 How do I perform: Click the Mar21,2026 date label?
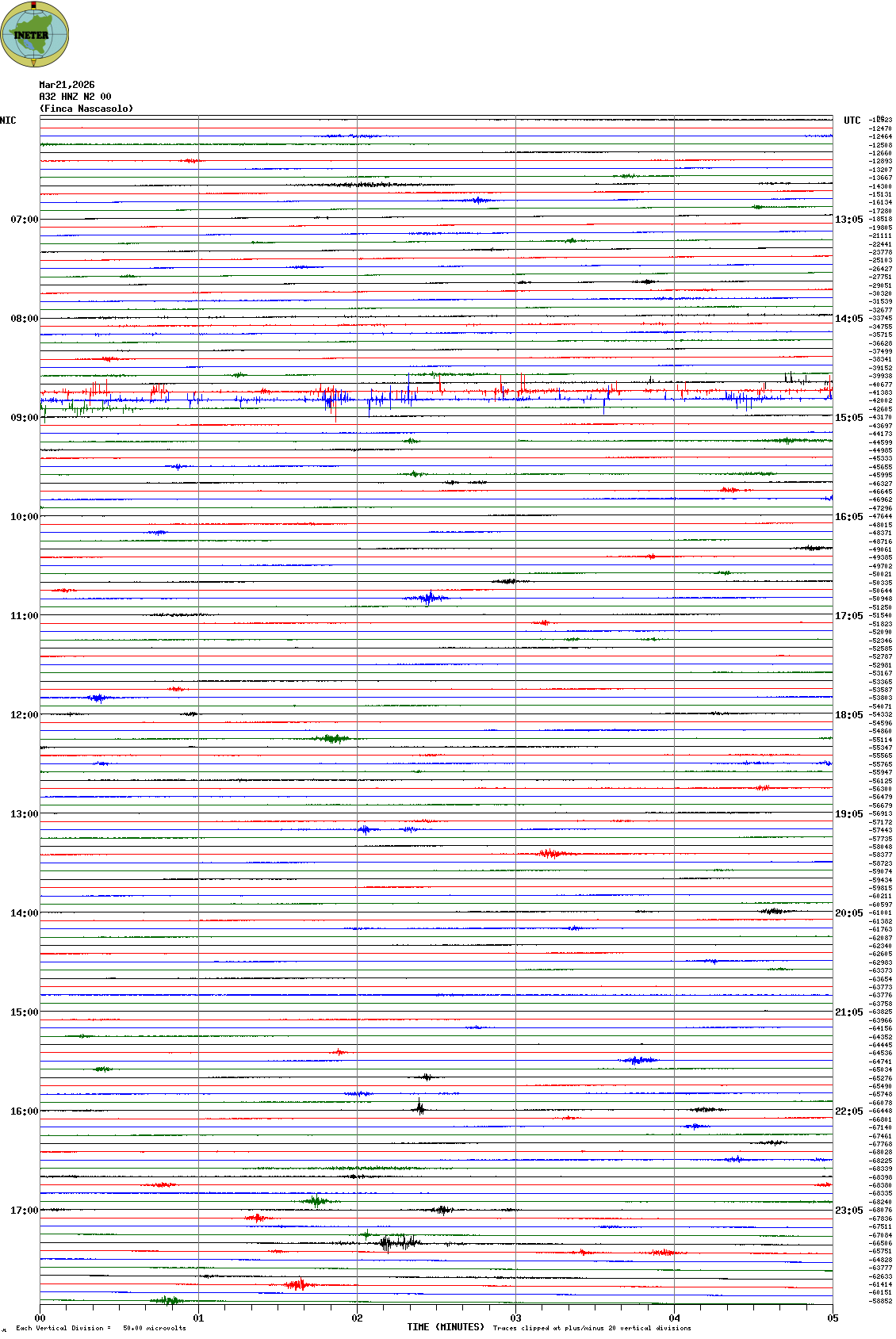click(67, 85)
